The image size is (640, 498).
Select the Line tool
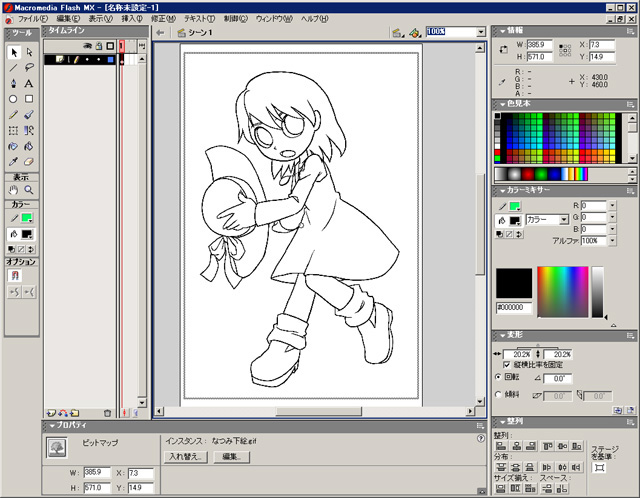[13, 67]
